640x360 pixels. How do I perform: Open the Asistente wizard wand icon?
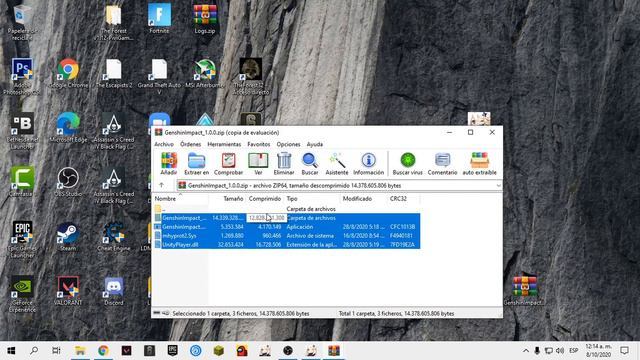click(x=337, y=164)
